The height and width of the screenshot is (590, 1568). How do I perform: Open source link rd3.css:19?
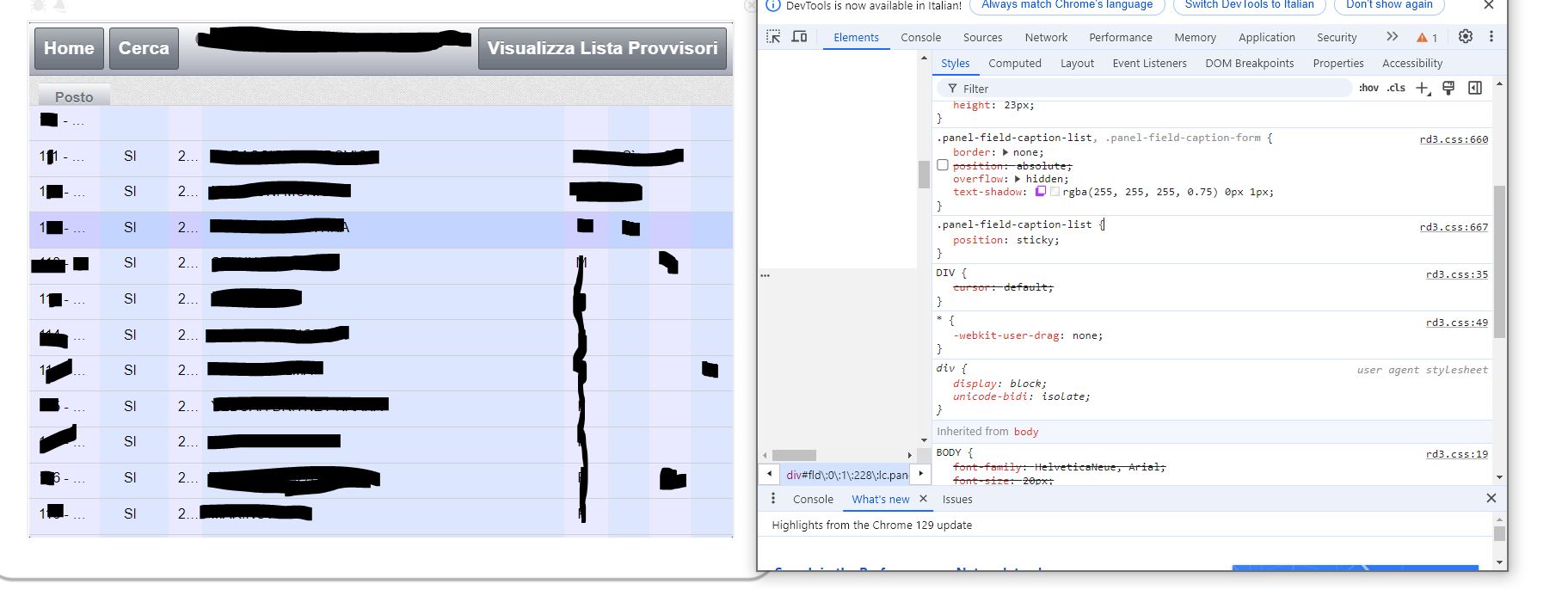pyautogui.click(x=1456, y=454)
